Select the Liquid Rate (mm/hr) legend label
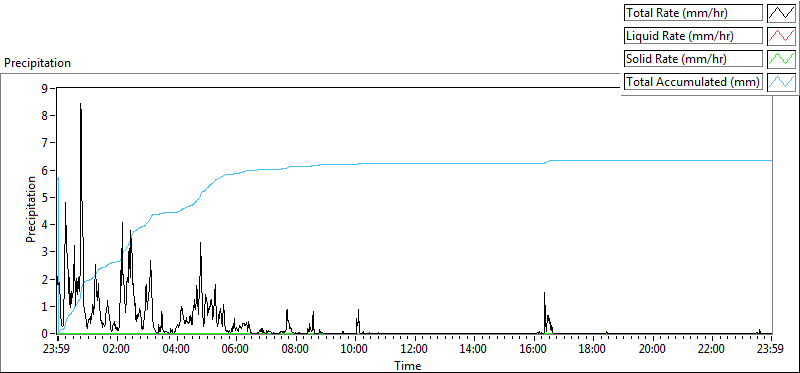This screenshot has width=800, height=373. coord(693,36)
